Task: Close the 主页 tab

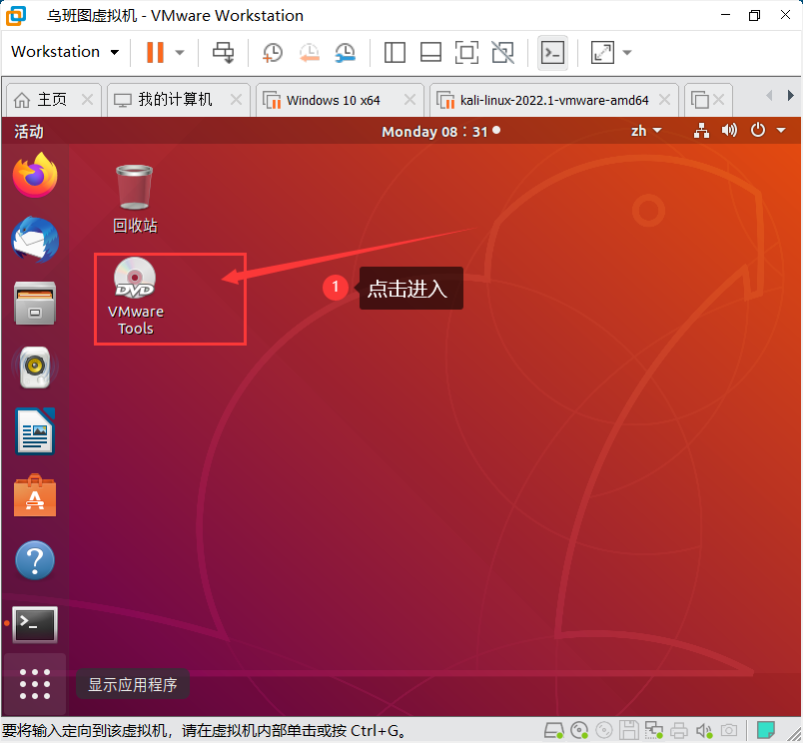Action: 88,99
